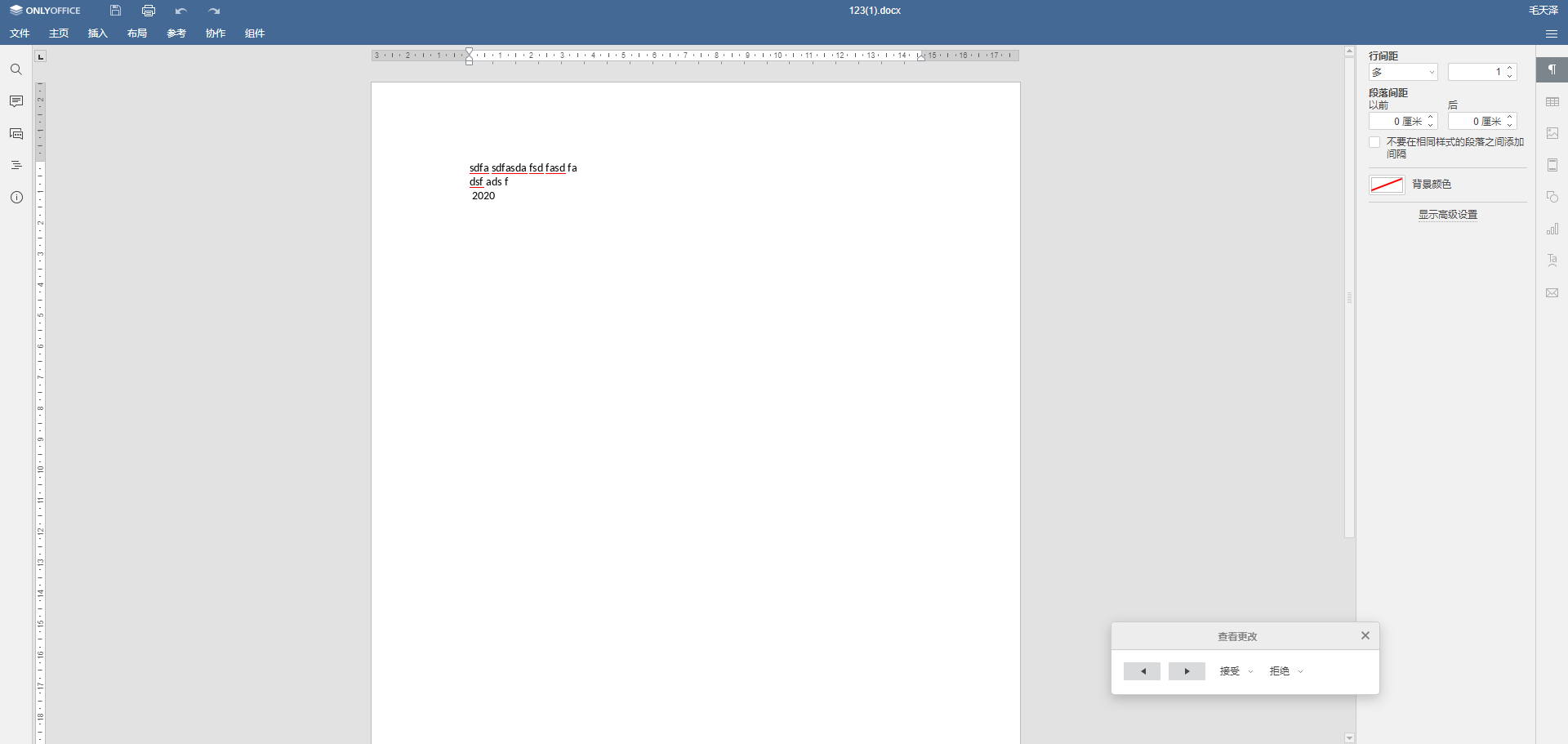
Task: Open the Chat panel in left sidebar
Action: pyautogui.click(x=16, y=133)
